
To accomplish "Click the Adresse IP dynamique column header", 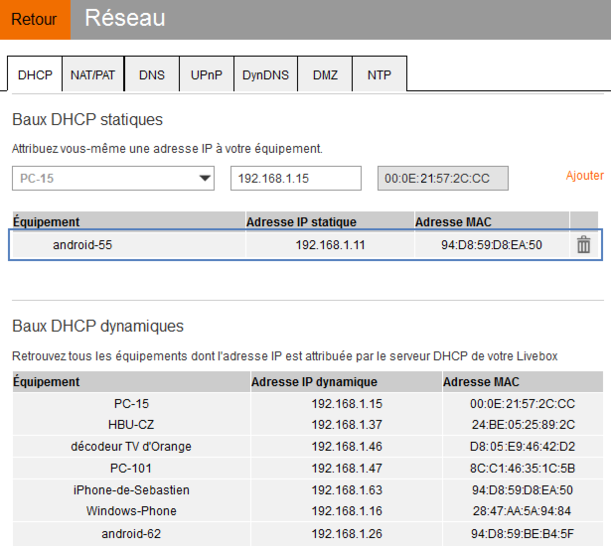I will (314, 382).
